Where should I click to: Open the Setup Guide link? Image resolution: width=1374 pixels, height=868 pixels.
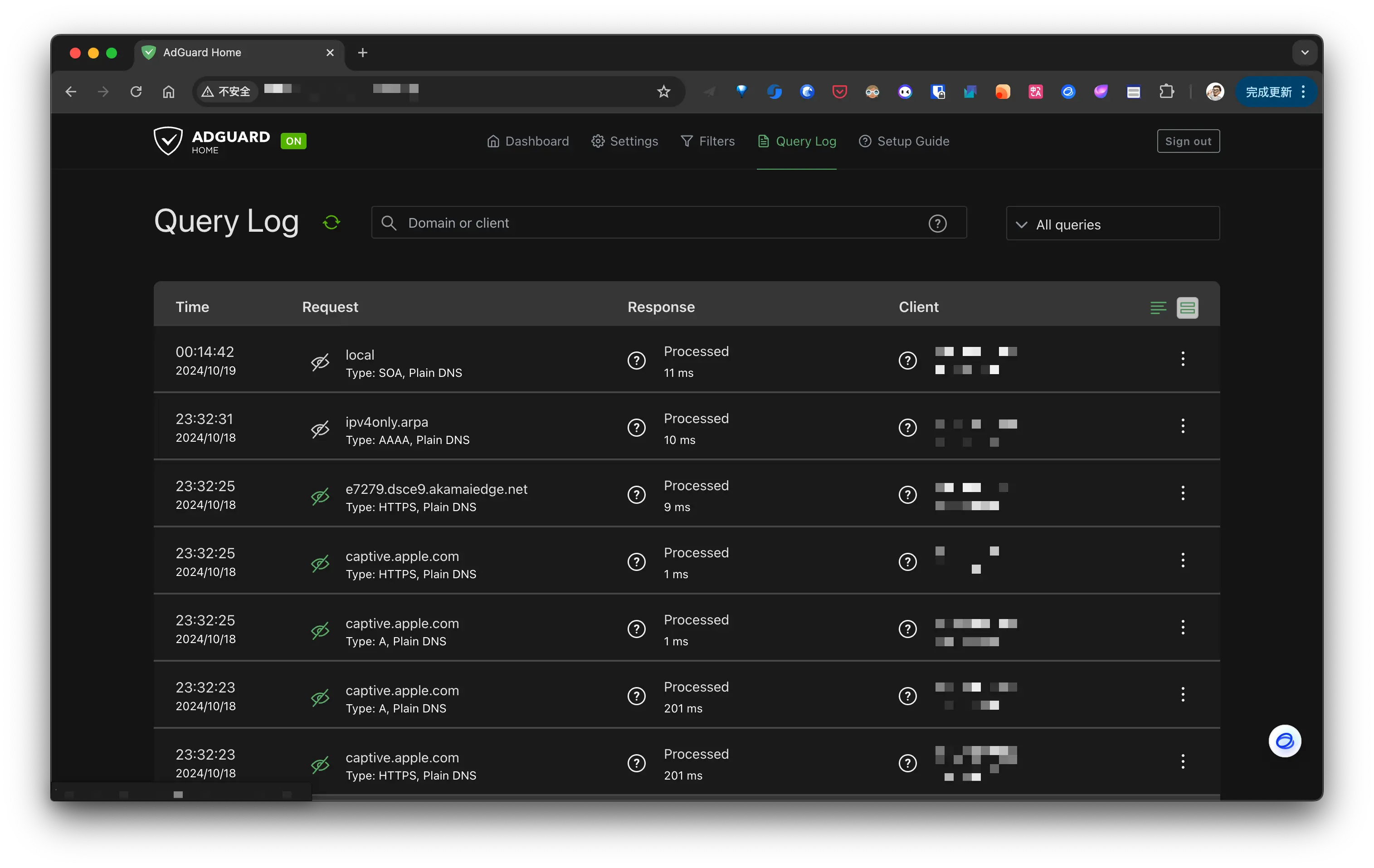(904, 141)
